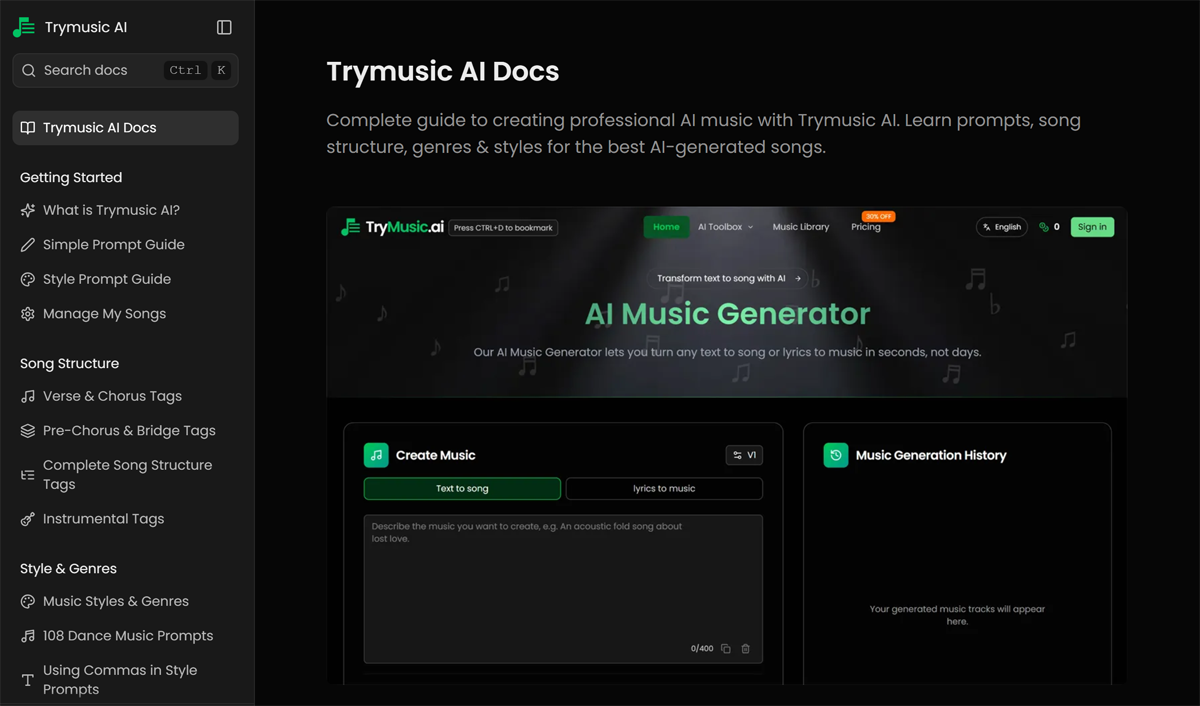
Task: Select the Manage My Songs gear icon
Action: tap(28, 313)
